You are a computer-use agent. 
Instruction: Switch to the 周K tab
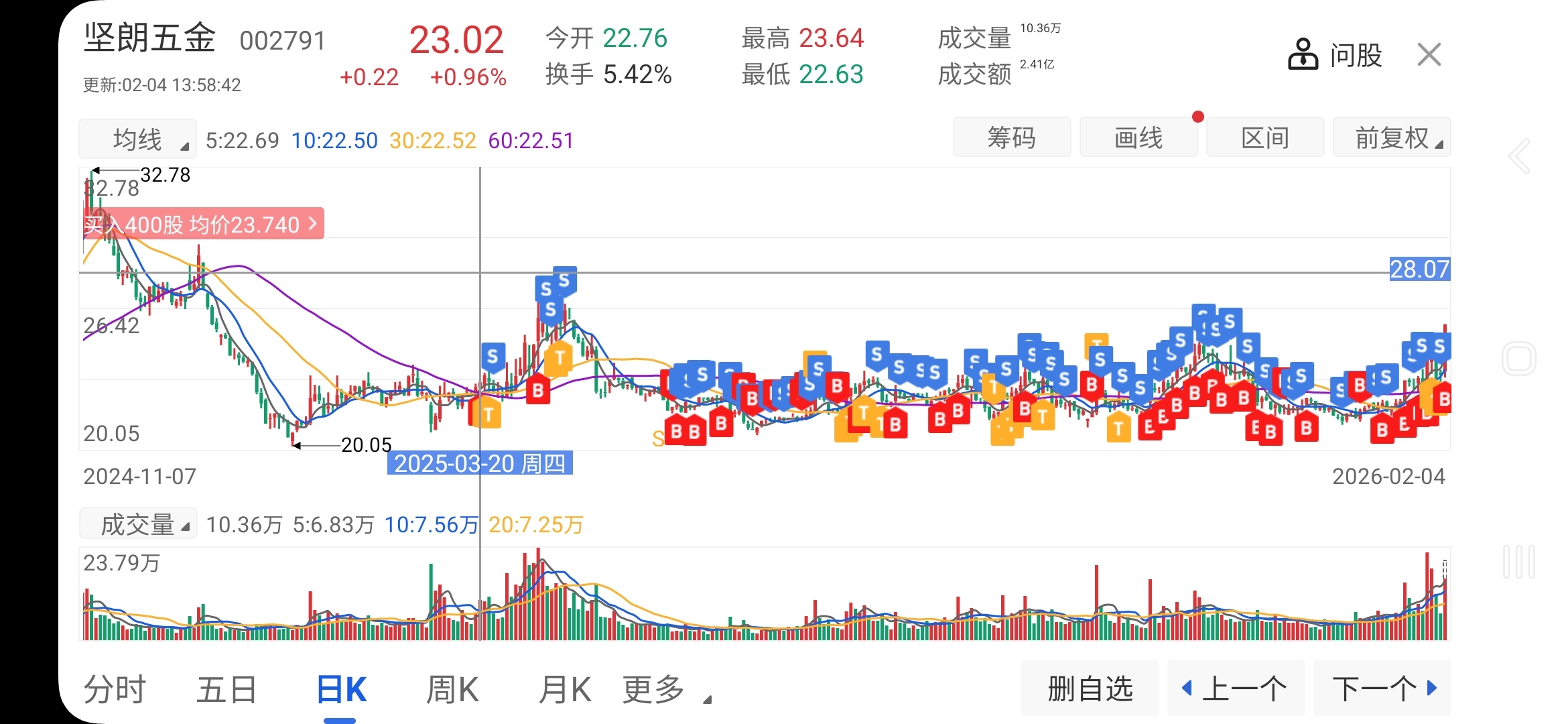click(452, 690)
